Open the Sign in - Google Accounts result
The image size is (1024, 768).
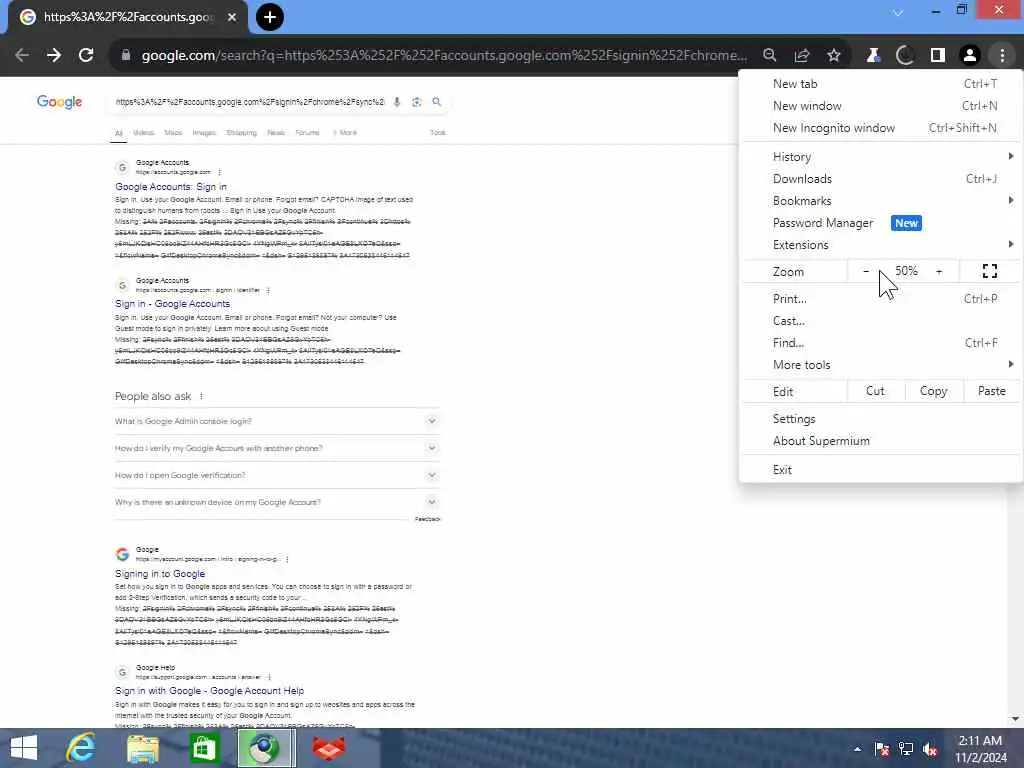[172, 304]
